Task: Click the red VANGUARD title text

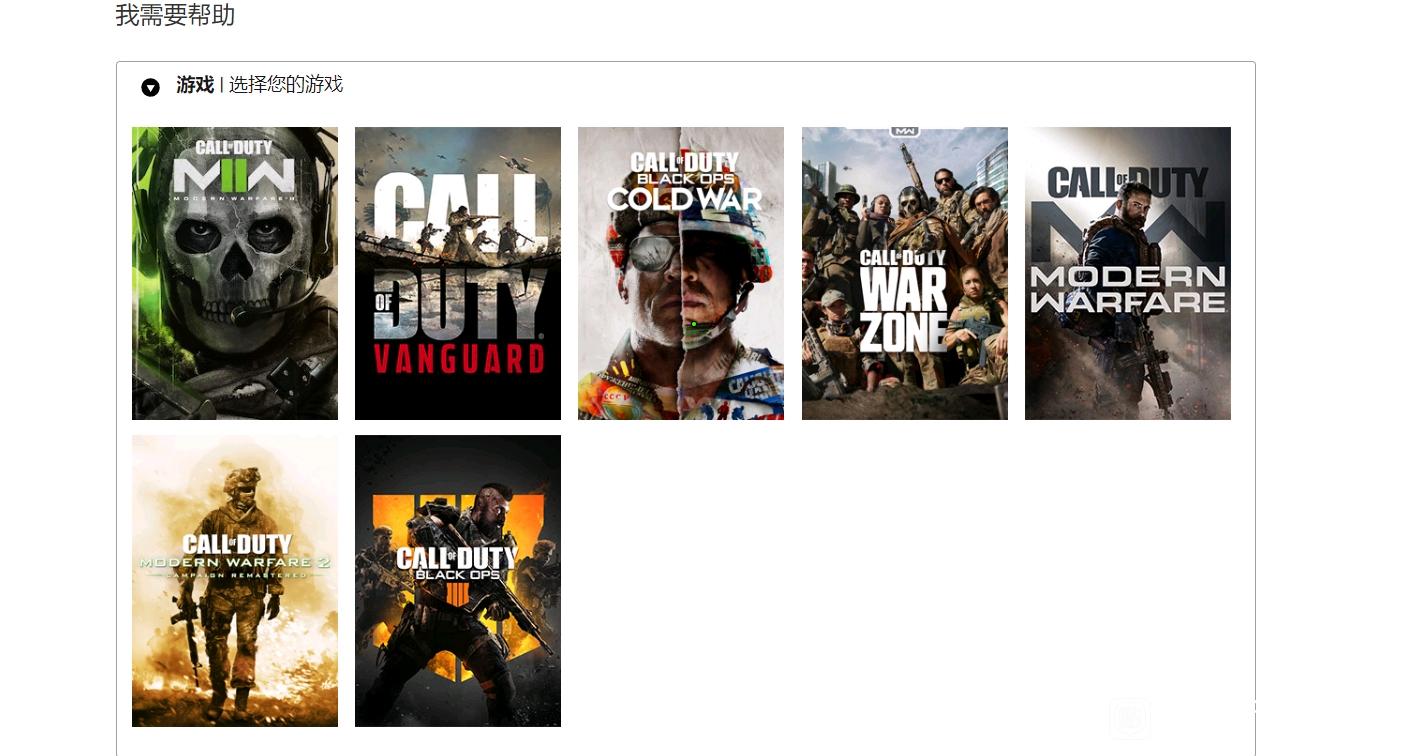Action: pos(459,358)
